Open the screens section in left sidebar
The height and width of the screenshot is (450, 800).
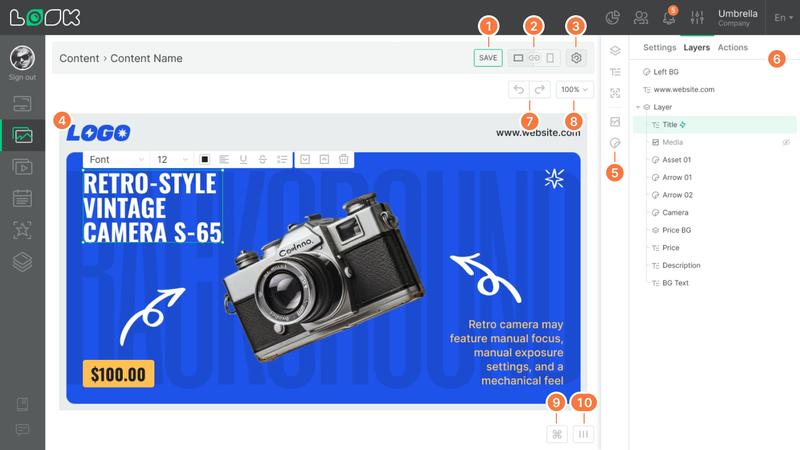pos(22,104)
